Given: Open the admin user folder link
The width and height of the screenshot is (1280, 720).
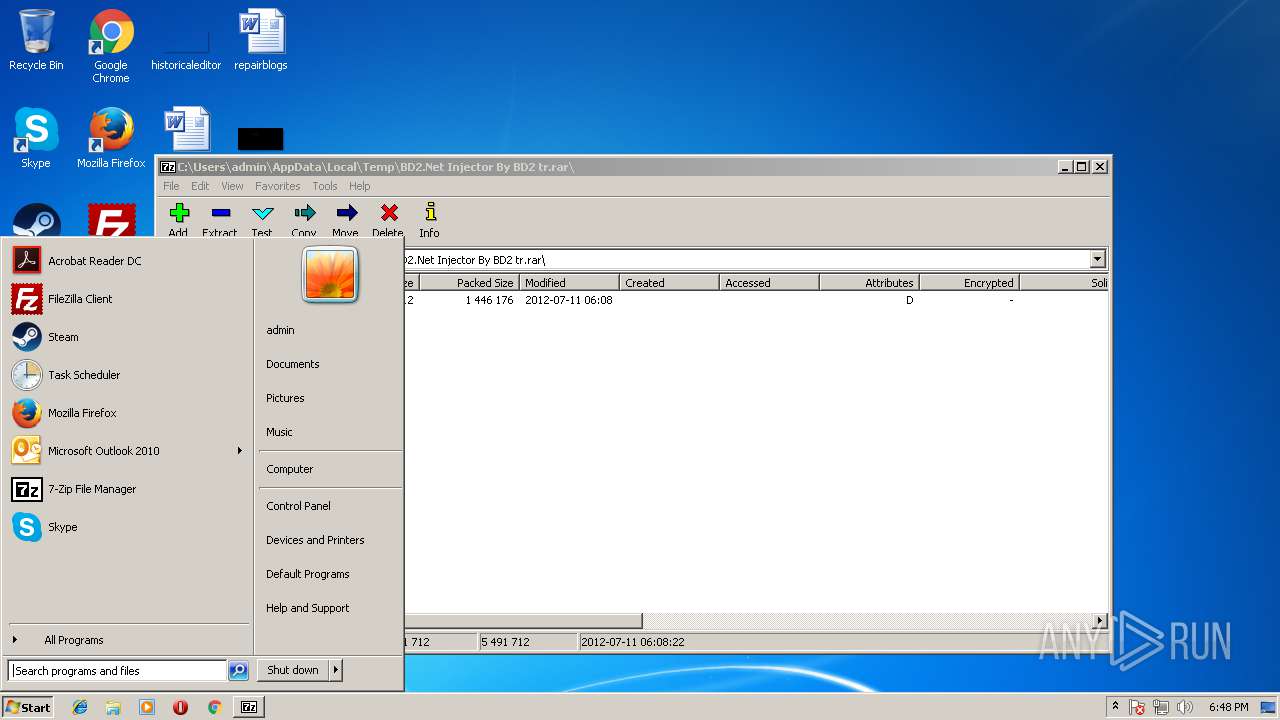Looking at the screenshot, I should (x=280, y=330).
